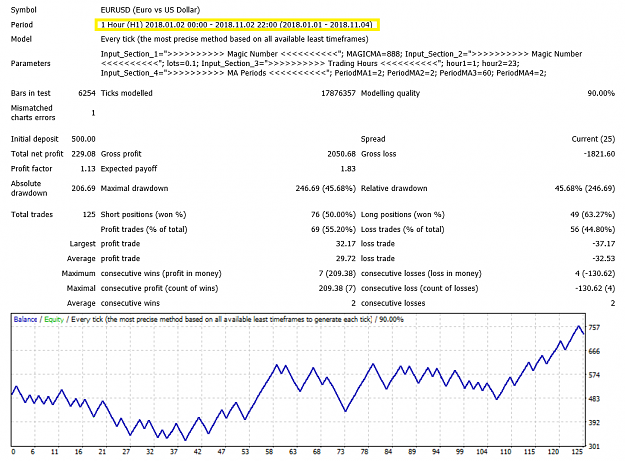This screenshot has height=461, width=625.
Task: Click the Maximal drawdown value 246.69 (45.68%)
Action: (x=326, y=188)
